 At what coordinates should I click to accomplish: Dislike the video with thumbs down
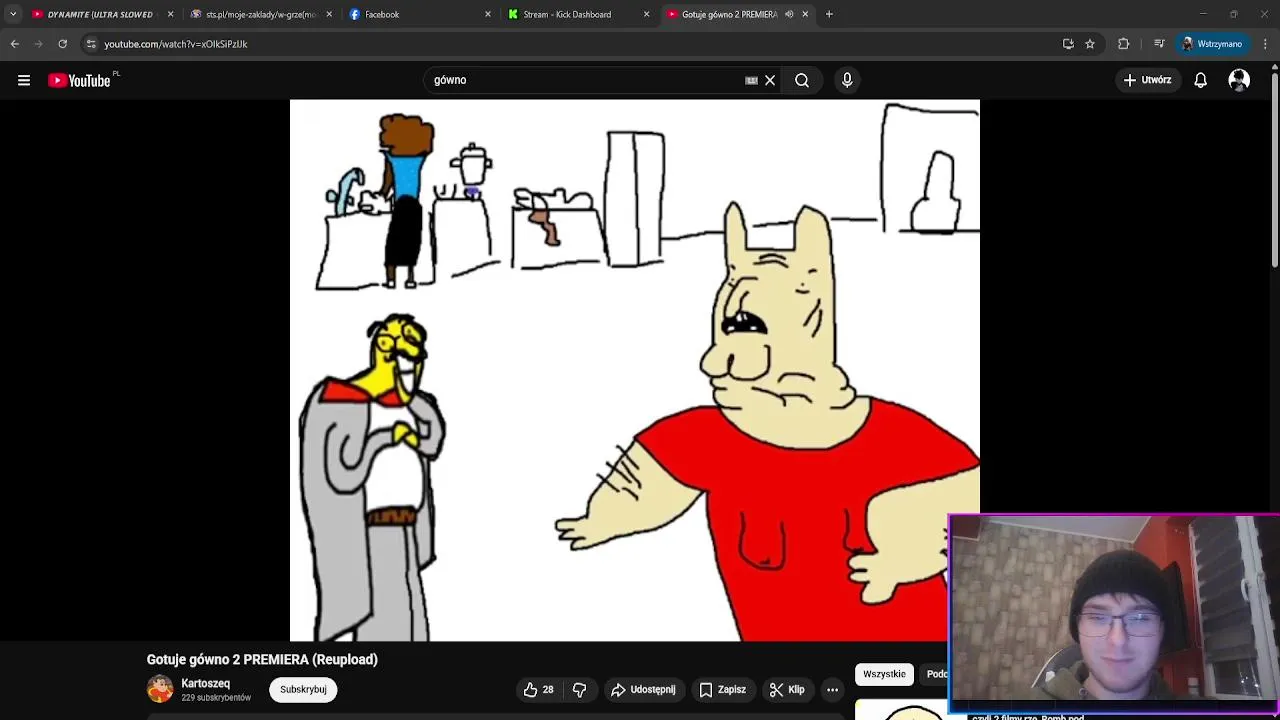(x=579, y=689)
